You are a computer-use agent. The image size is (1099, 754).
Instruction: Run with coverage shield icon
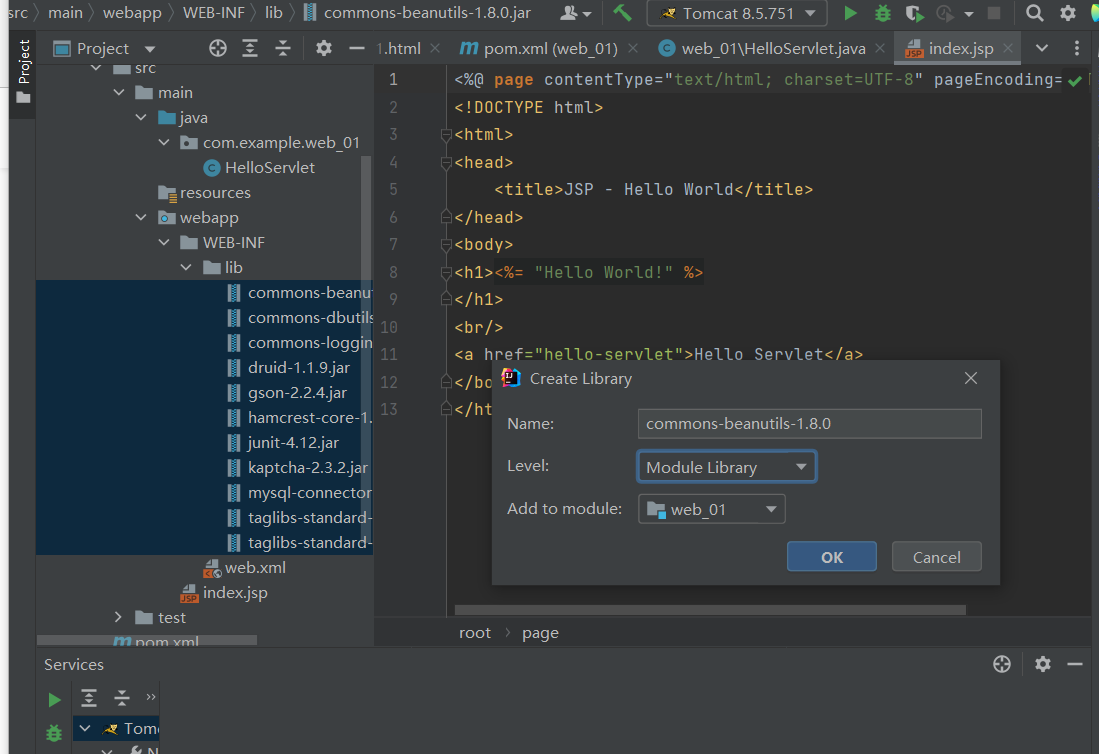[913, 13]
